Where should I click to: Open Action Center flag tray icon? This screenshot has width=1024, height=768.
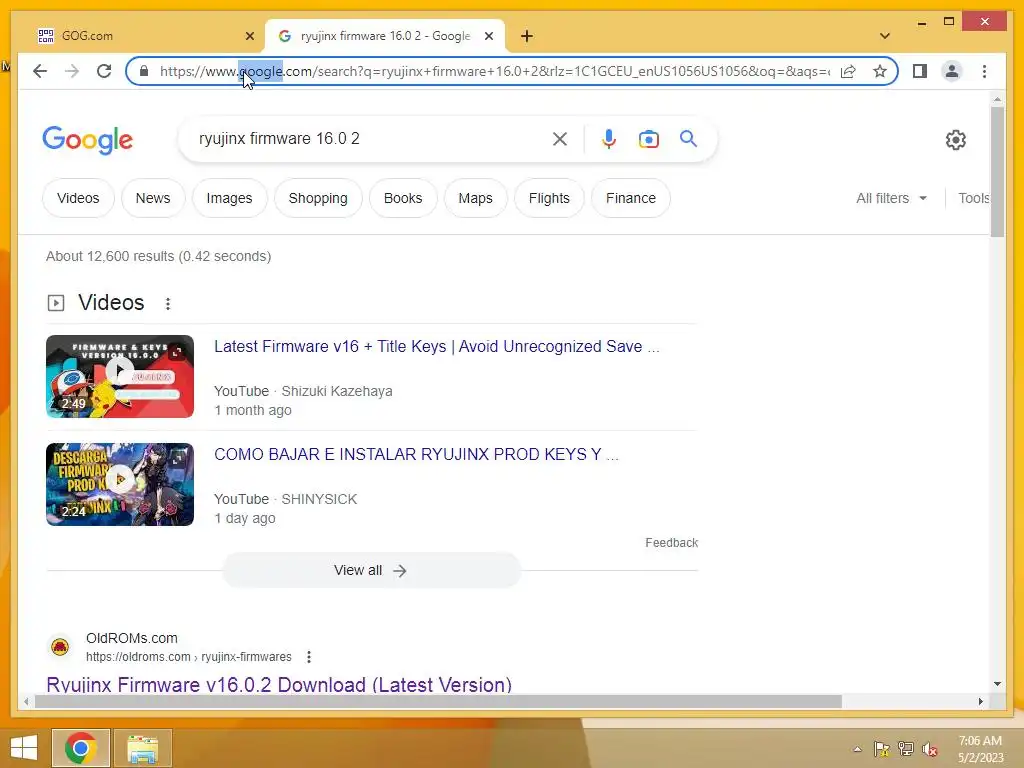pos(882,749)
